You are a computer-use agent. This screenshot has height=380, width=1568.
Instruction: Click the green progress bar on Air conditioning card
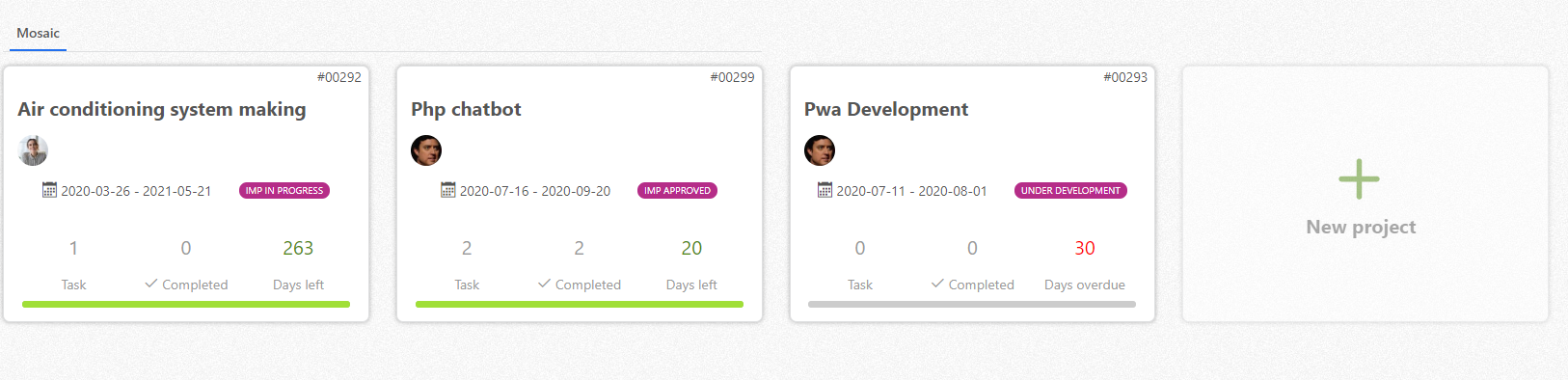186,304
